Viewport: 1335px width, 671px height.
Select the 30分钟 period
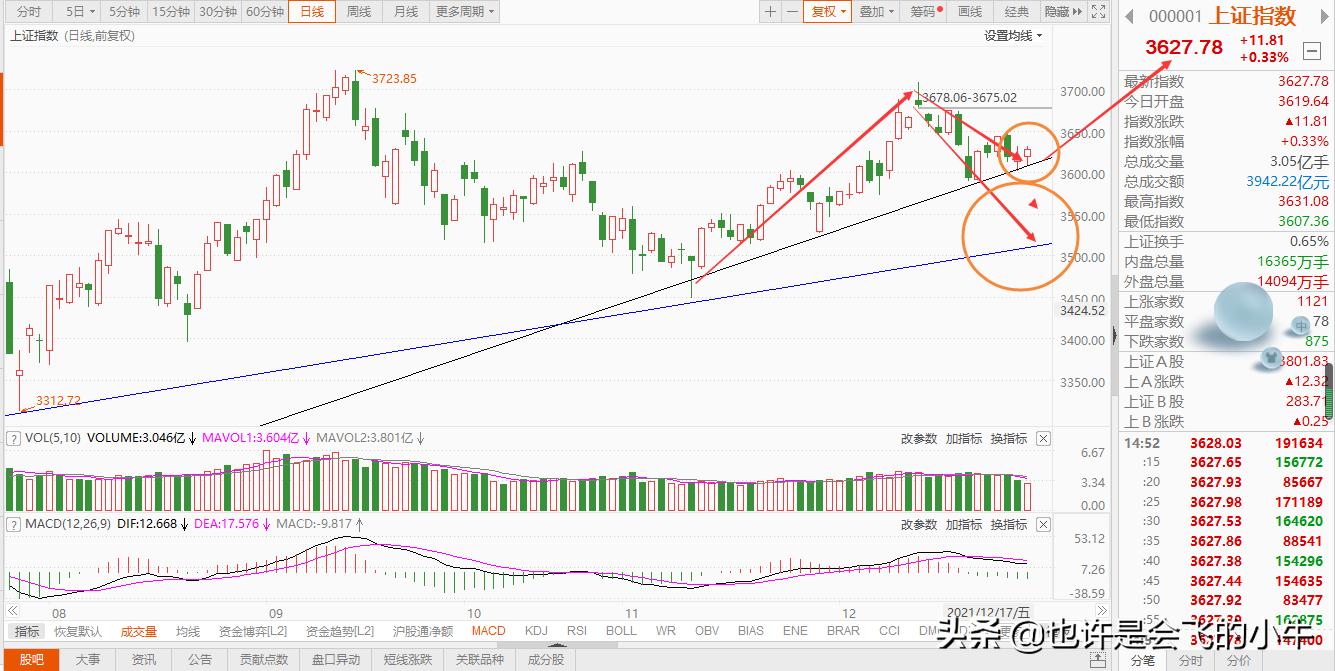coord(217,12)
